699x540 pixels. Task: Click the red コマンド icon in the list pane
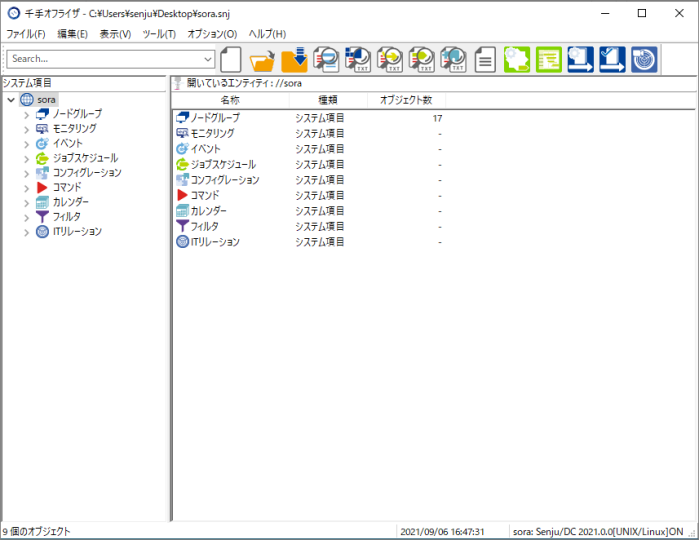(182, 195)
